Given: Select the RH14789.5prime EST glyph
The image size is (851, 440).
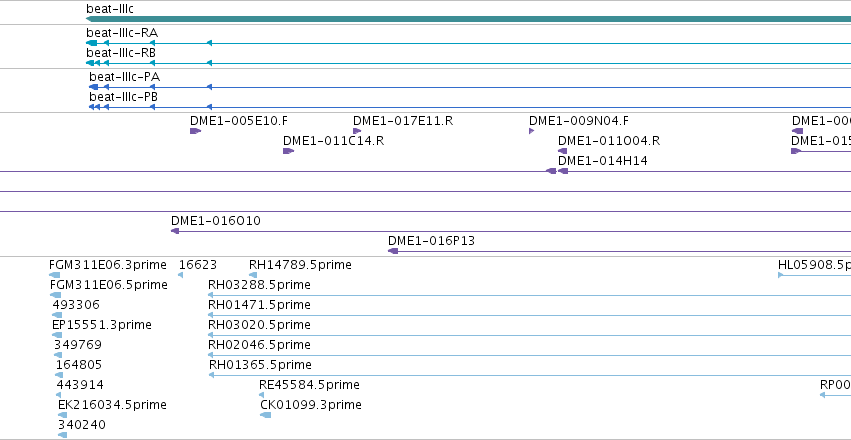Looking at the screenshot, I should (x=253, y=275).
